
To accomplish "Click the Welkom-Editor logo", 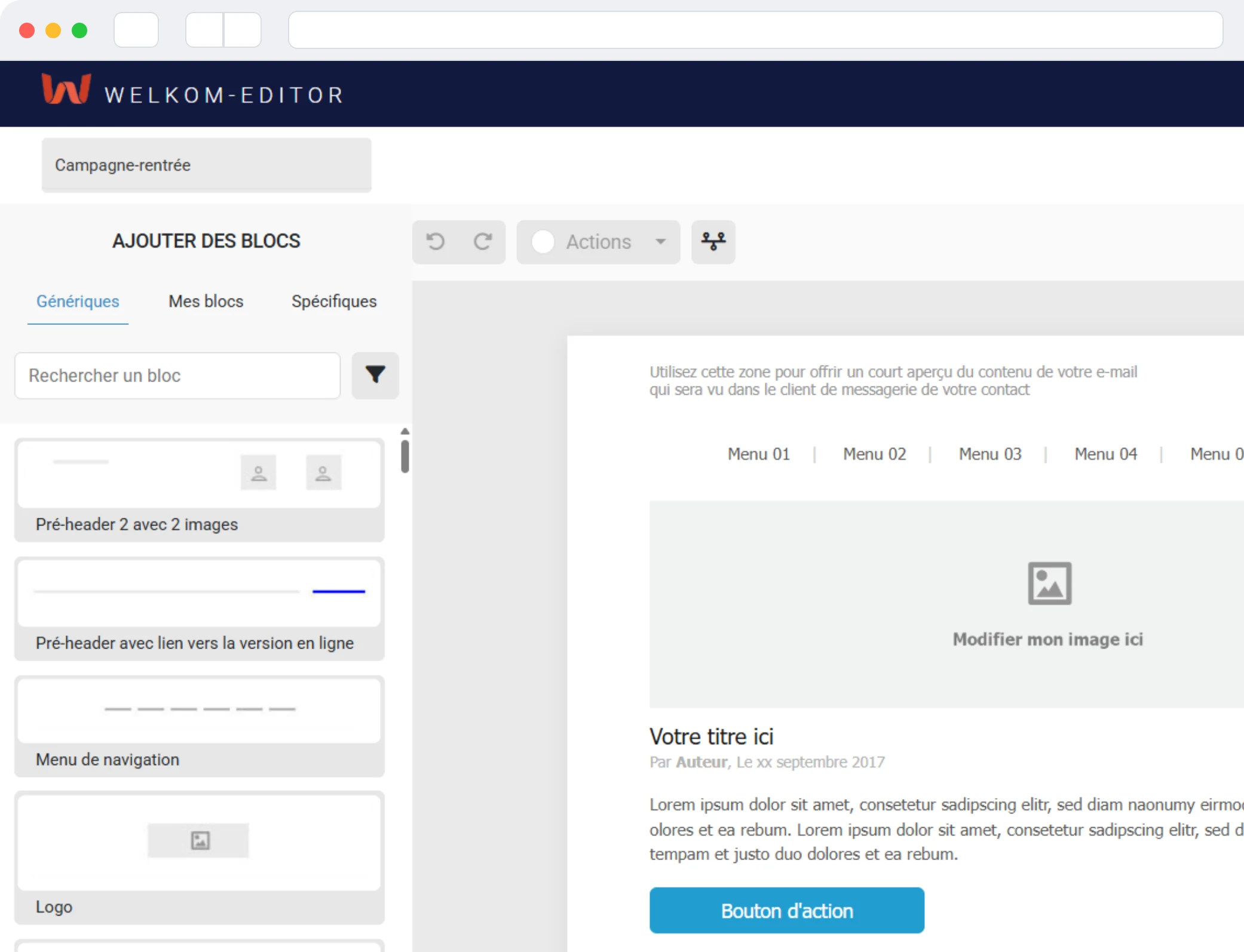I will coord(192,90).
